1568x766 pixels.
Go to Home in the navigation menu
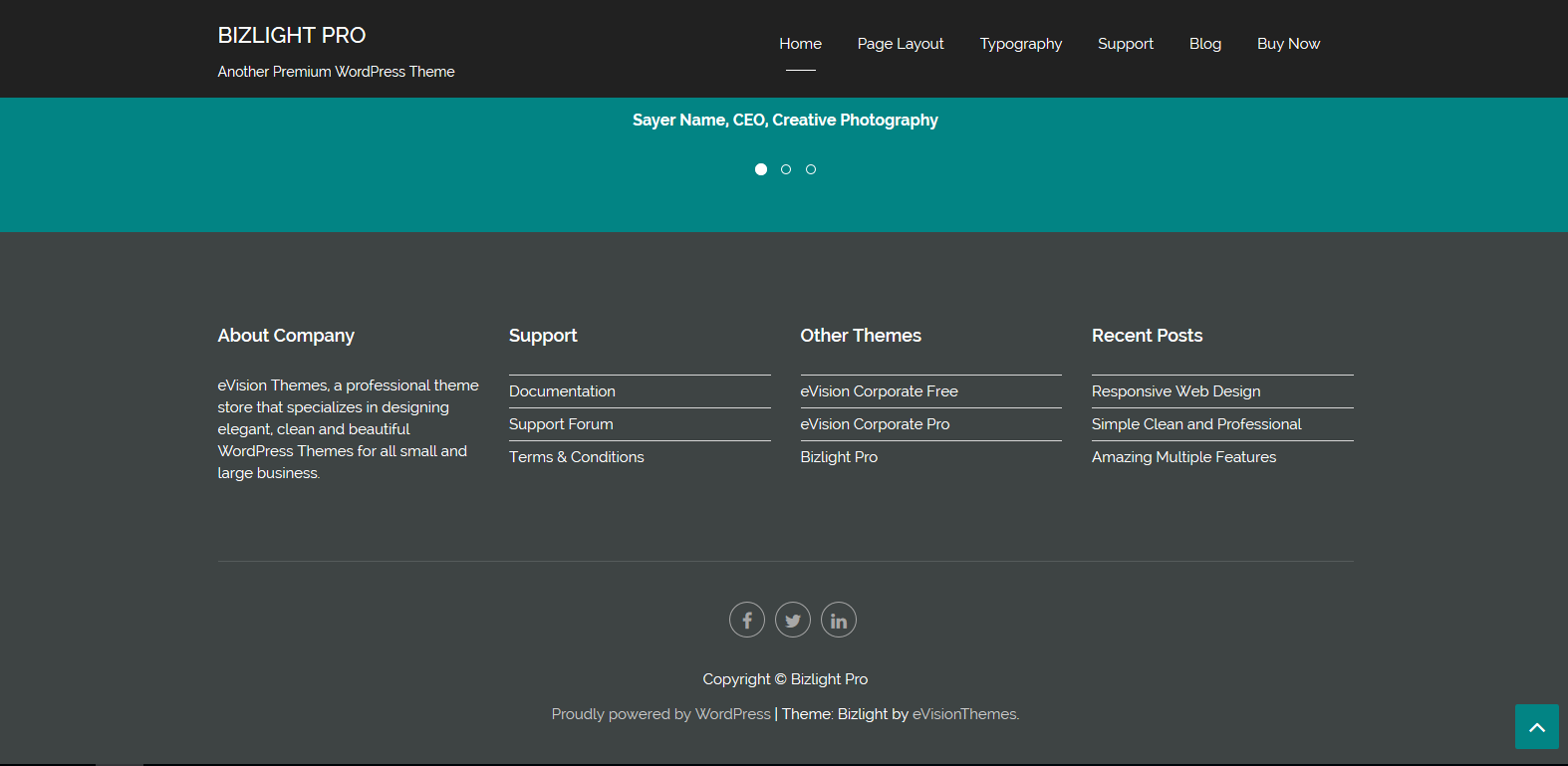pyautogui.click(x=800, y=44)
